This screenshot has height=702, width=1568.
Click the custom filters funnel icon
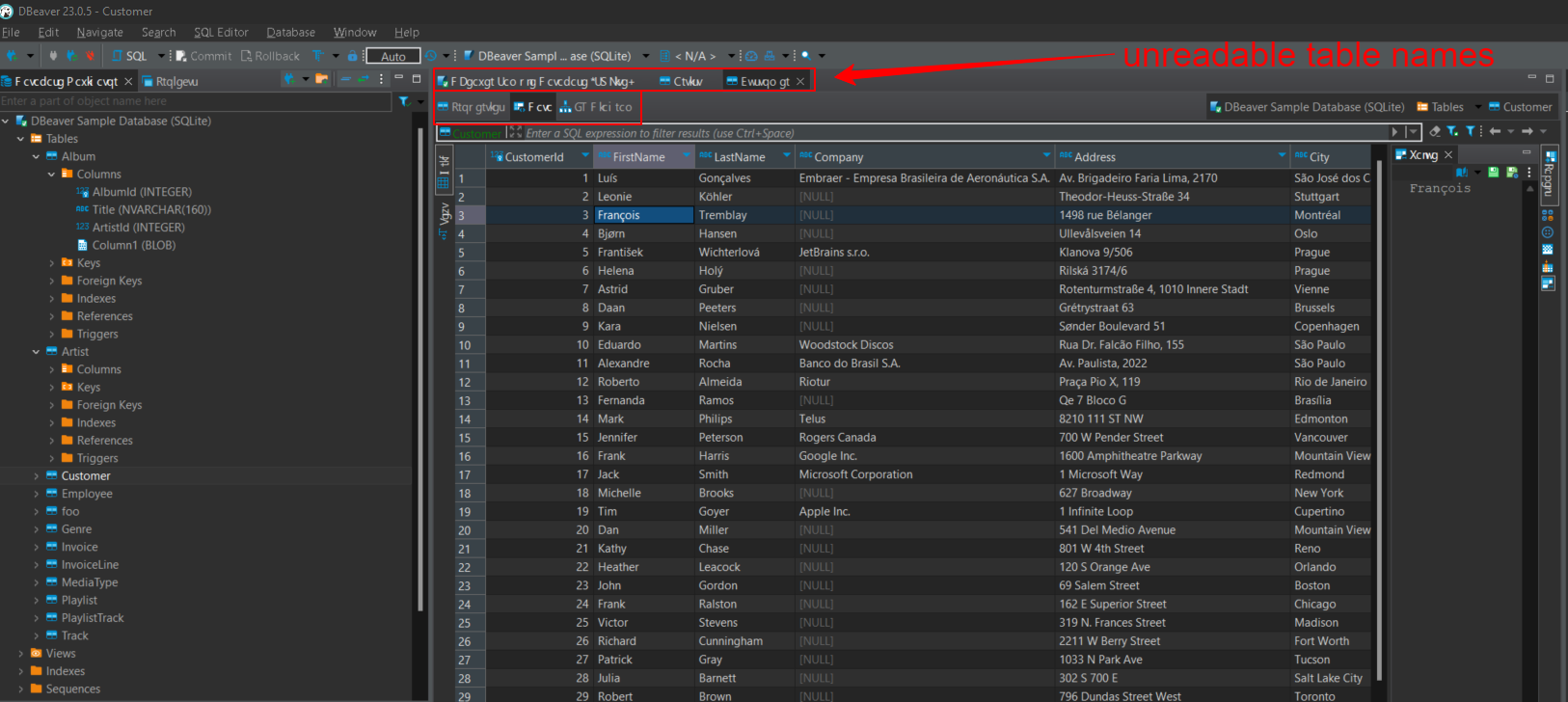(1470, 131)
